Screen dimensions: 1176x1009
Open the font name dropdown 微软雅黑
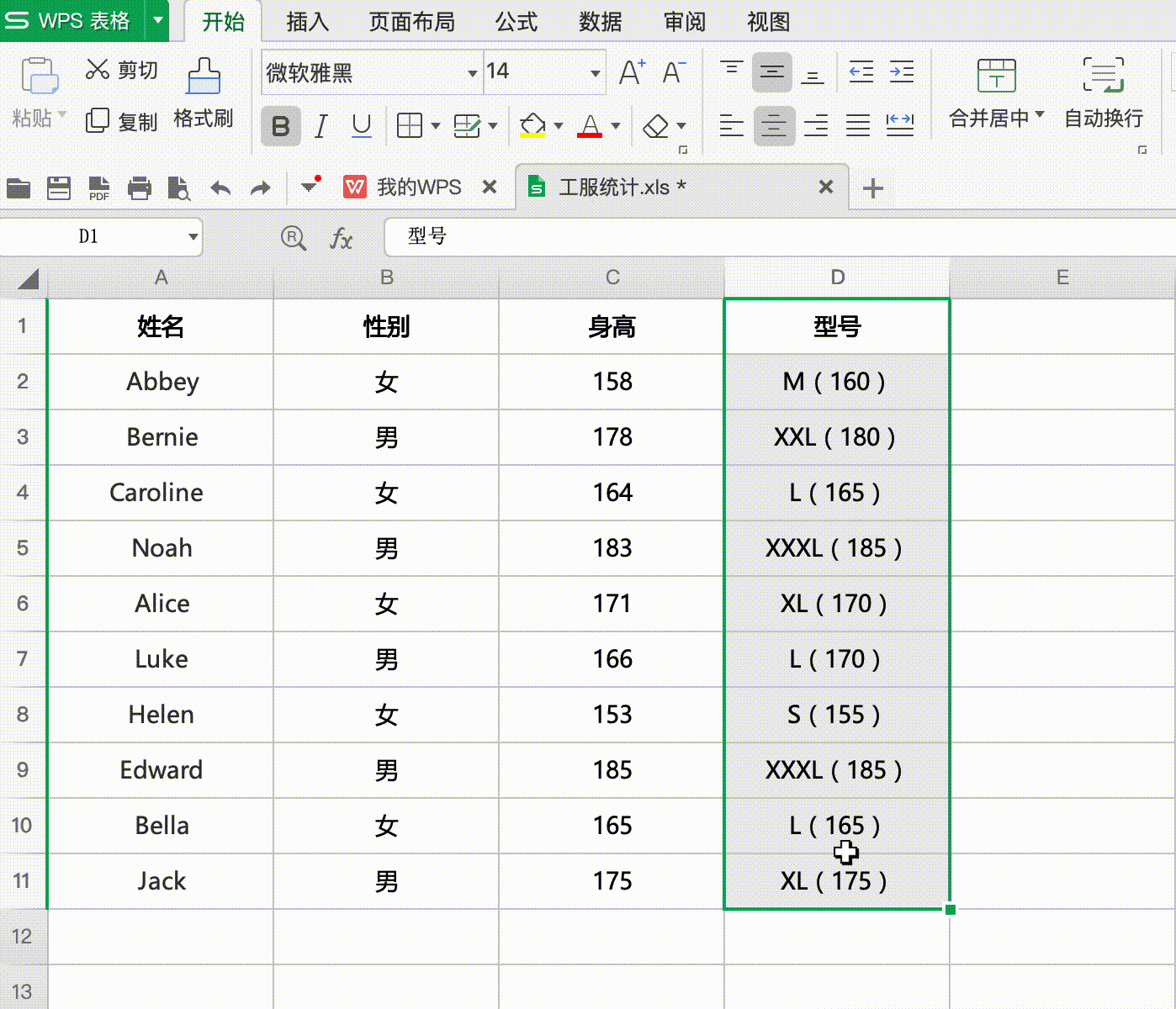pos(472,73)
